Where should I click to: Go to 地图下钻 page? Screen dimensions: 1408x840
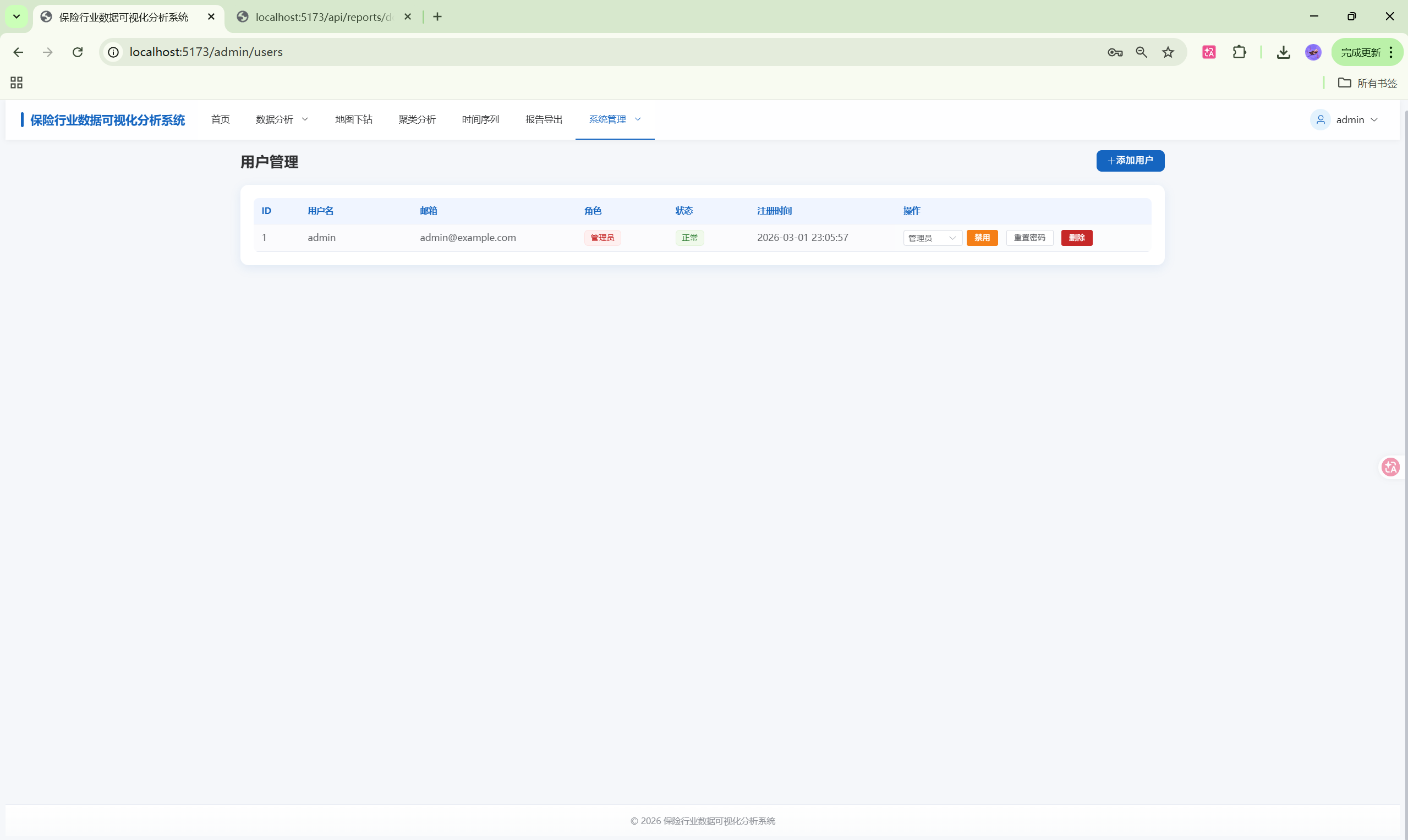(353, 119)
